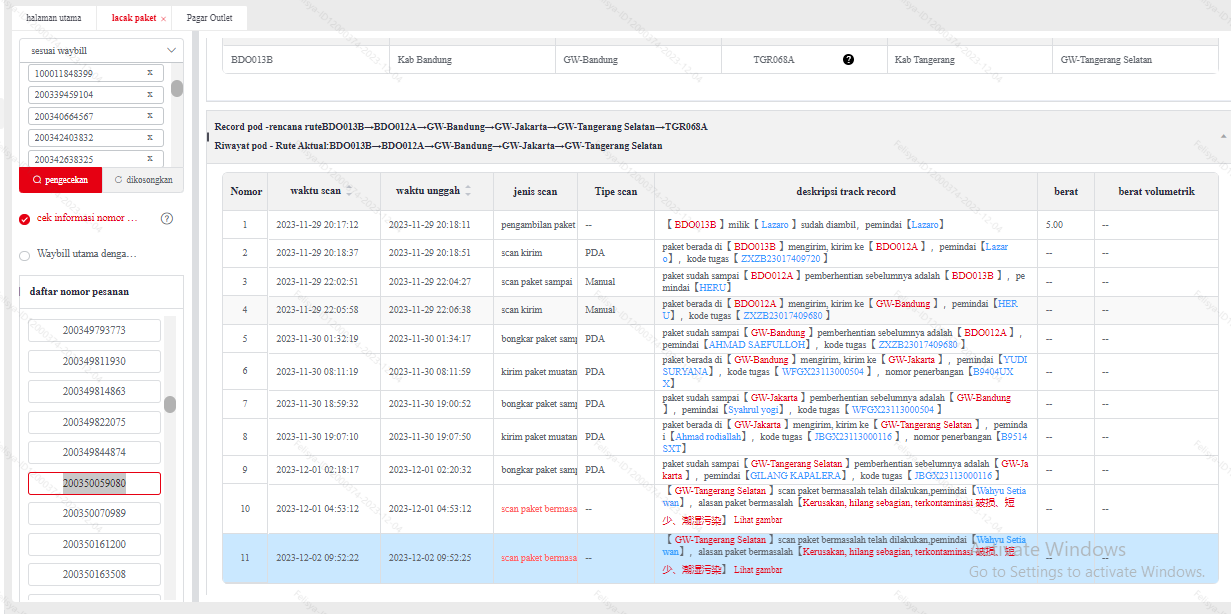Select highlighted order number 200350059080
The height and width of the screenshot is (614, 1231).
coord(94,483)
